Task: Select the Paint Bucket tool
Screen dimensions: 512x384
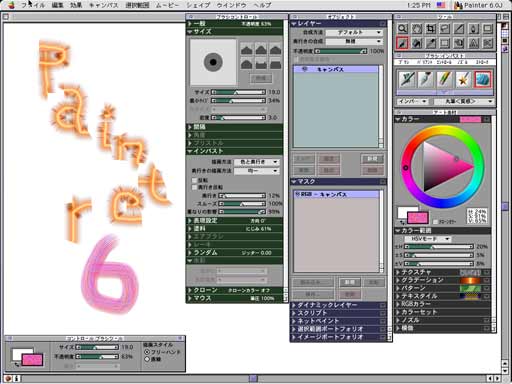Action: (417, 43)
